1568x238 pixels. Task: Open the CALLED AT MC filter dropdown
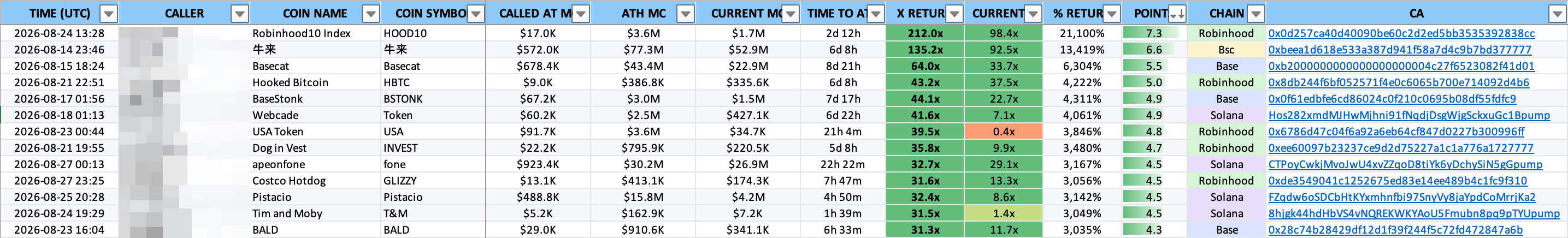point(581,14)
